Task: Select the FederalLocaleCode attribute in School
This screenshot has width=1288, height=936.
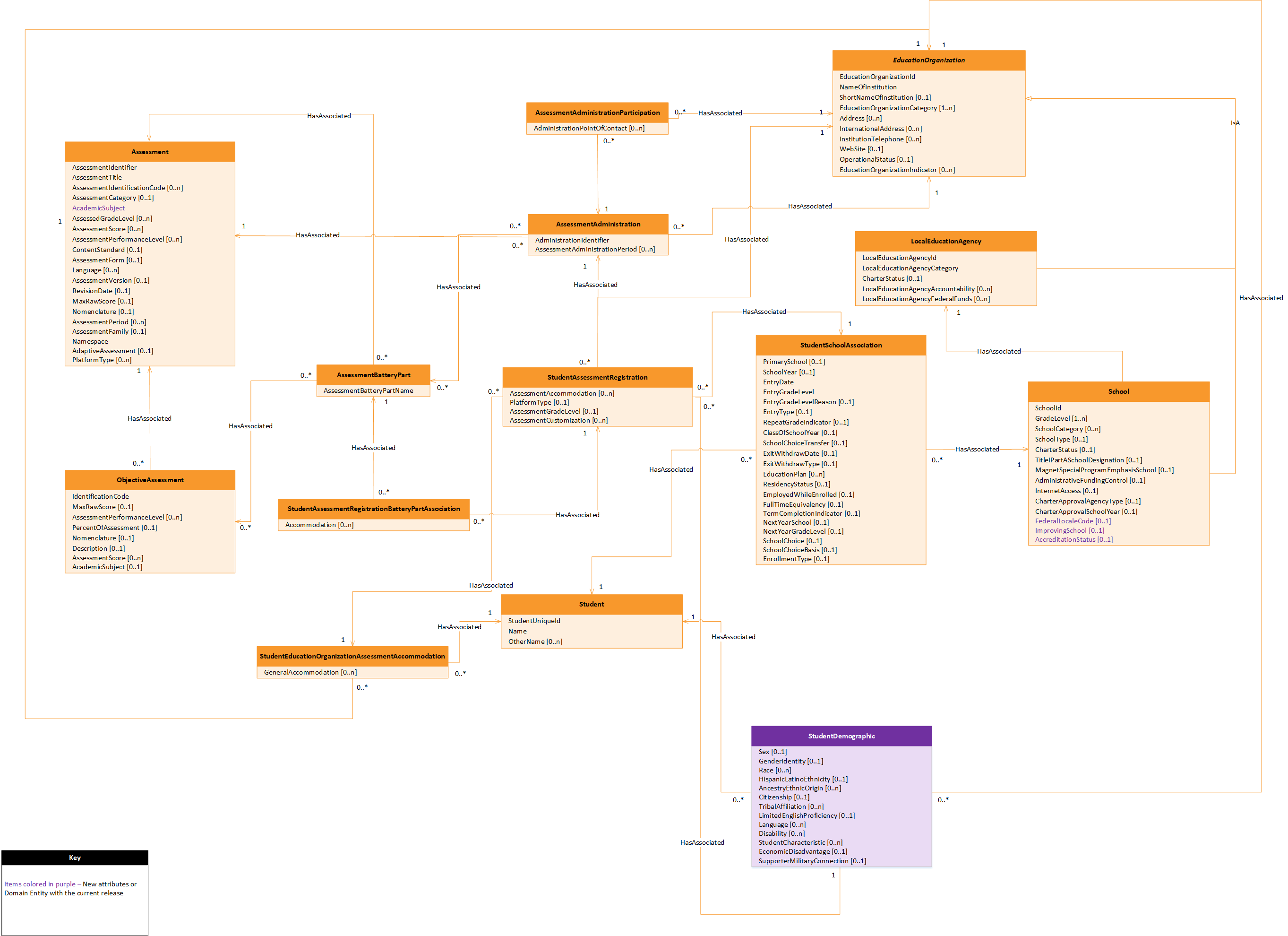Action: pyautogui.click(x=1072, y=520)
